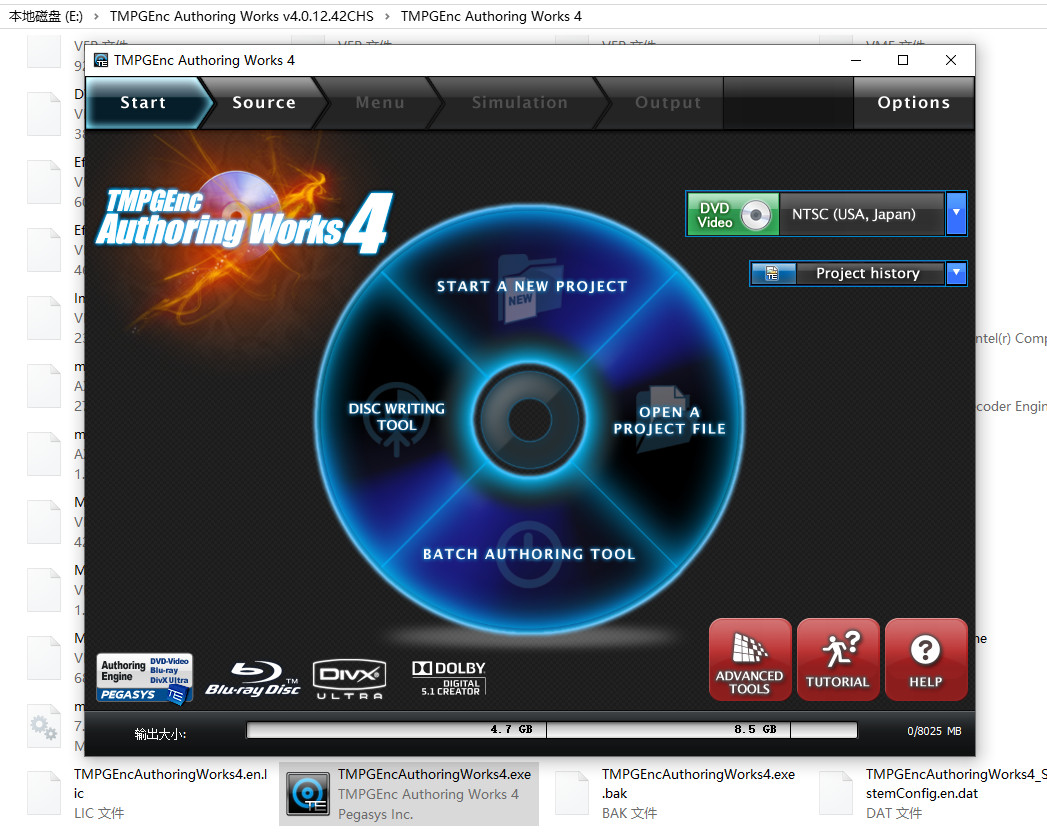Choose Open a Project File
This screenshot has width=1047, height=836.
click(669, 420)
